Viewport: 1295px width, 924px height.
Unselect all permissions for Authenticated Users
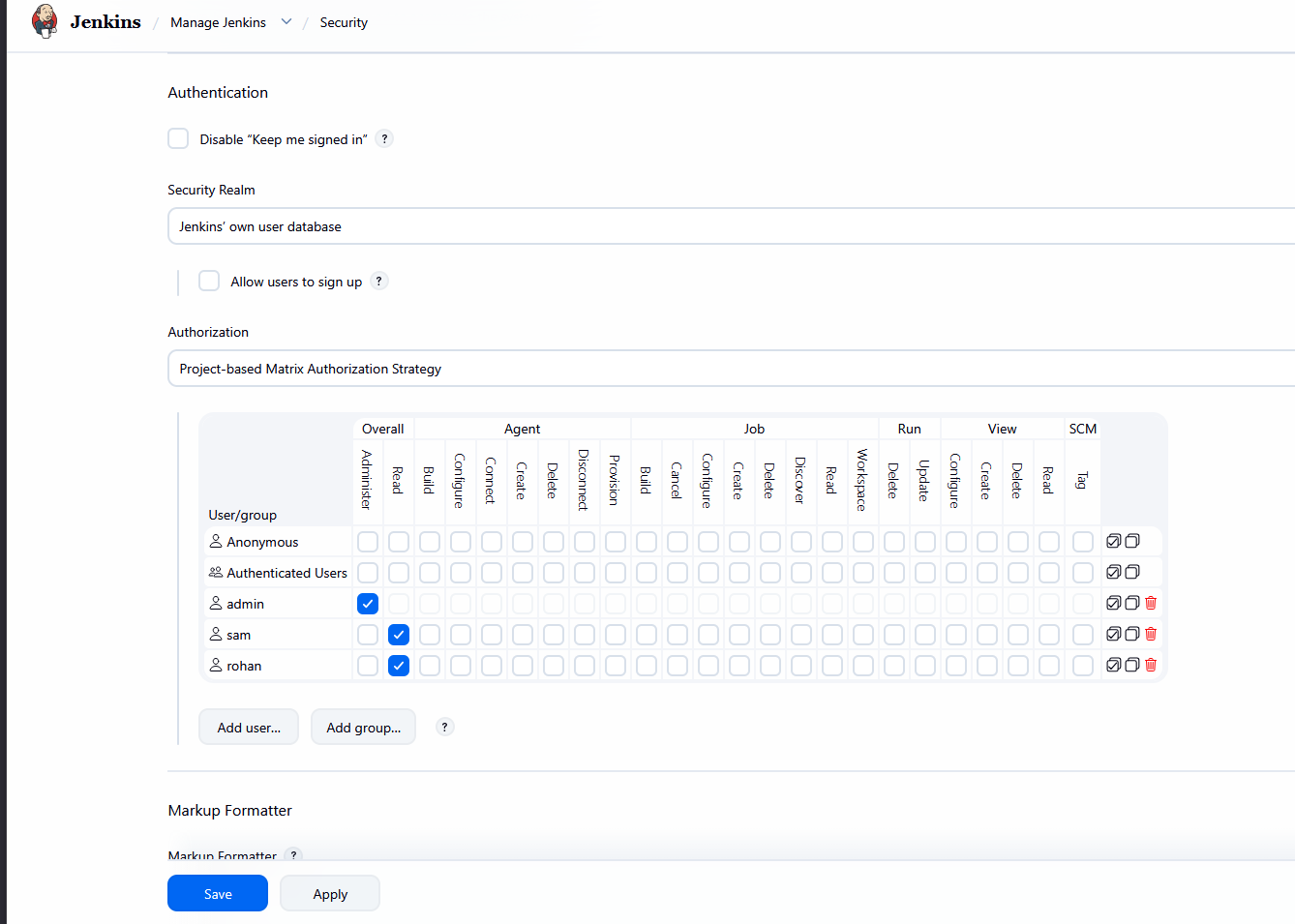pos(1132,572)
